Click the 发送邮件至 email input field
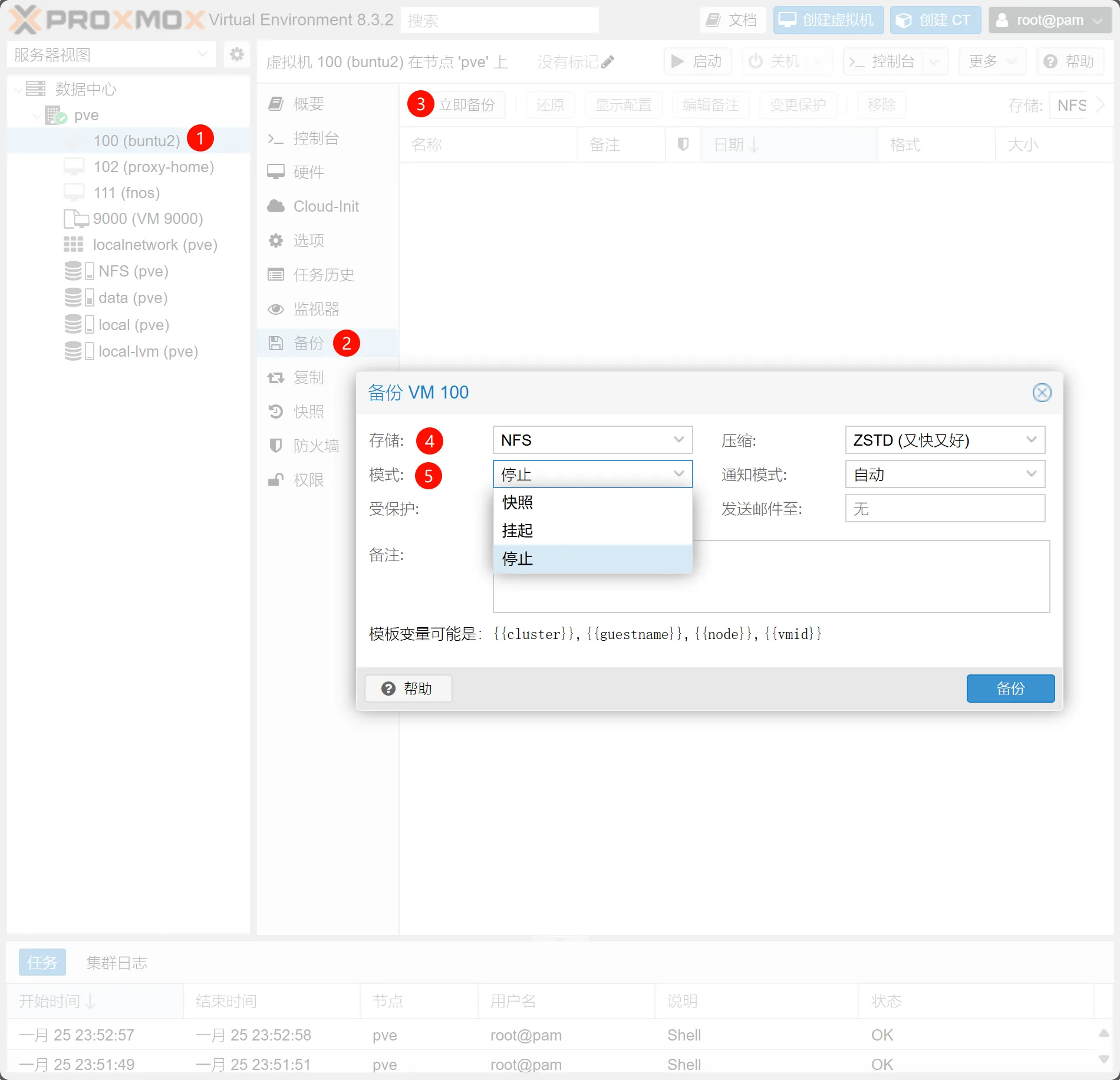Screen dimensions: 1120x1080 944,509
